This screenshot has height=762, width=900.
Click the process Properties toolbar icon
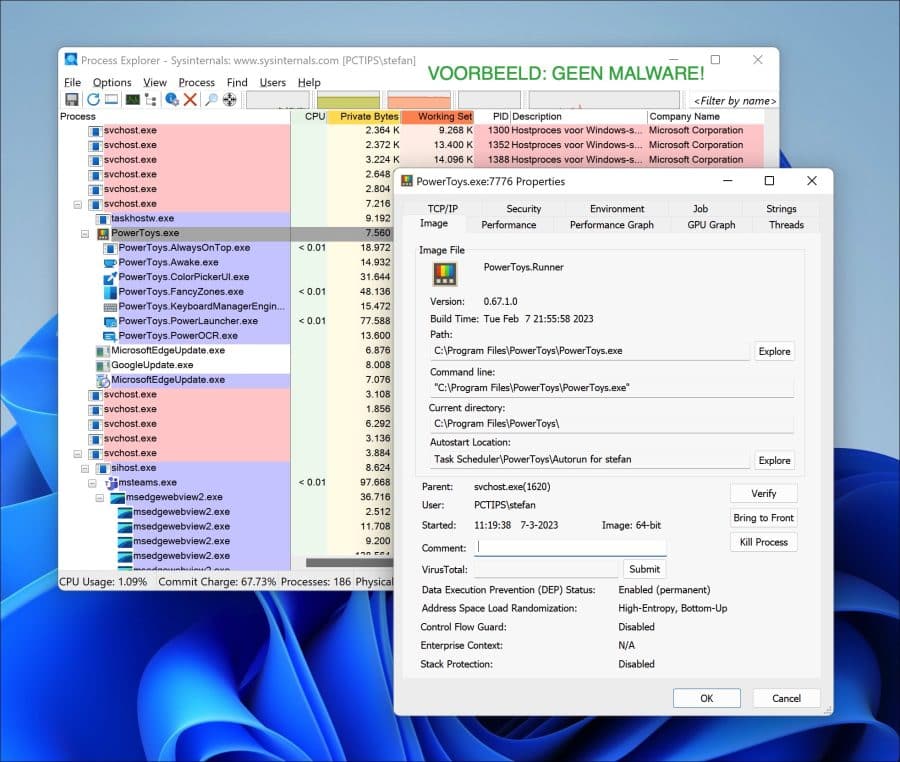[171, 99]
